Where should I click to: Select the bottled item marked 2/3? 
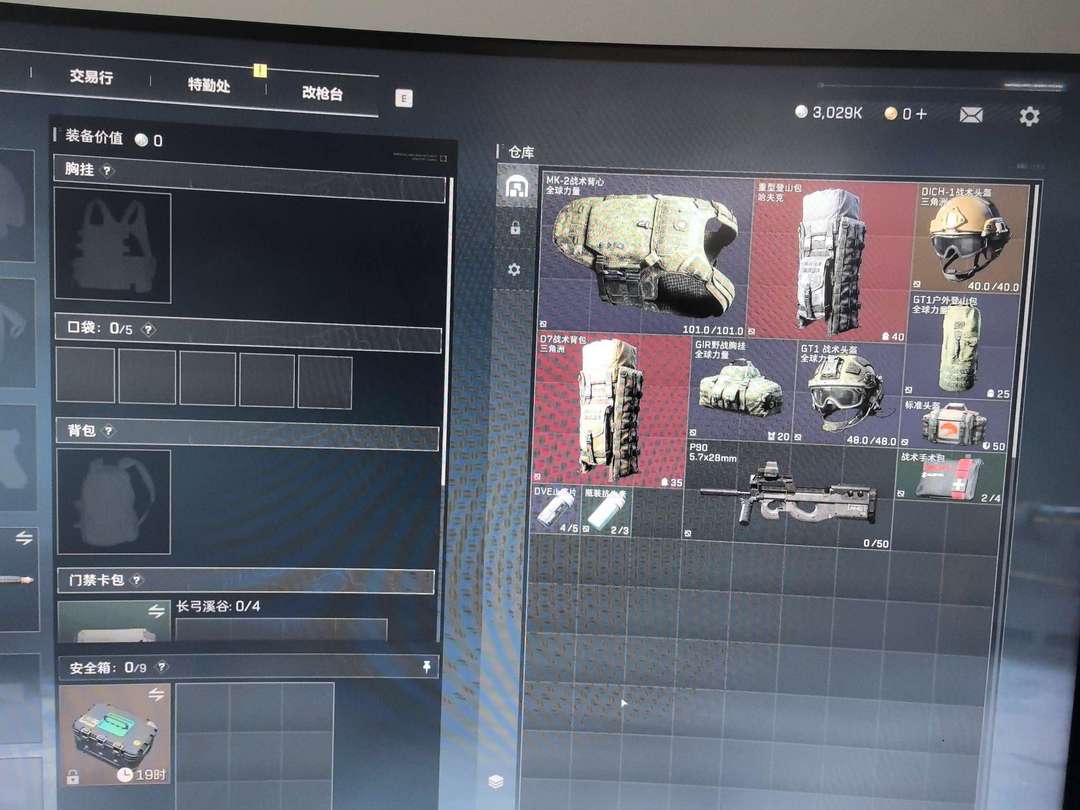[606, 512]
